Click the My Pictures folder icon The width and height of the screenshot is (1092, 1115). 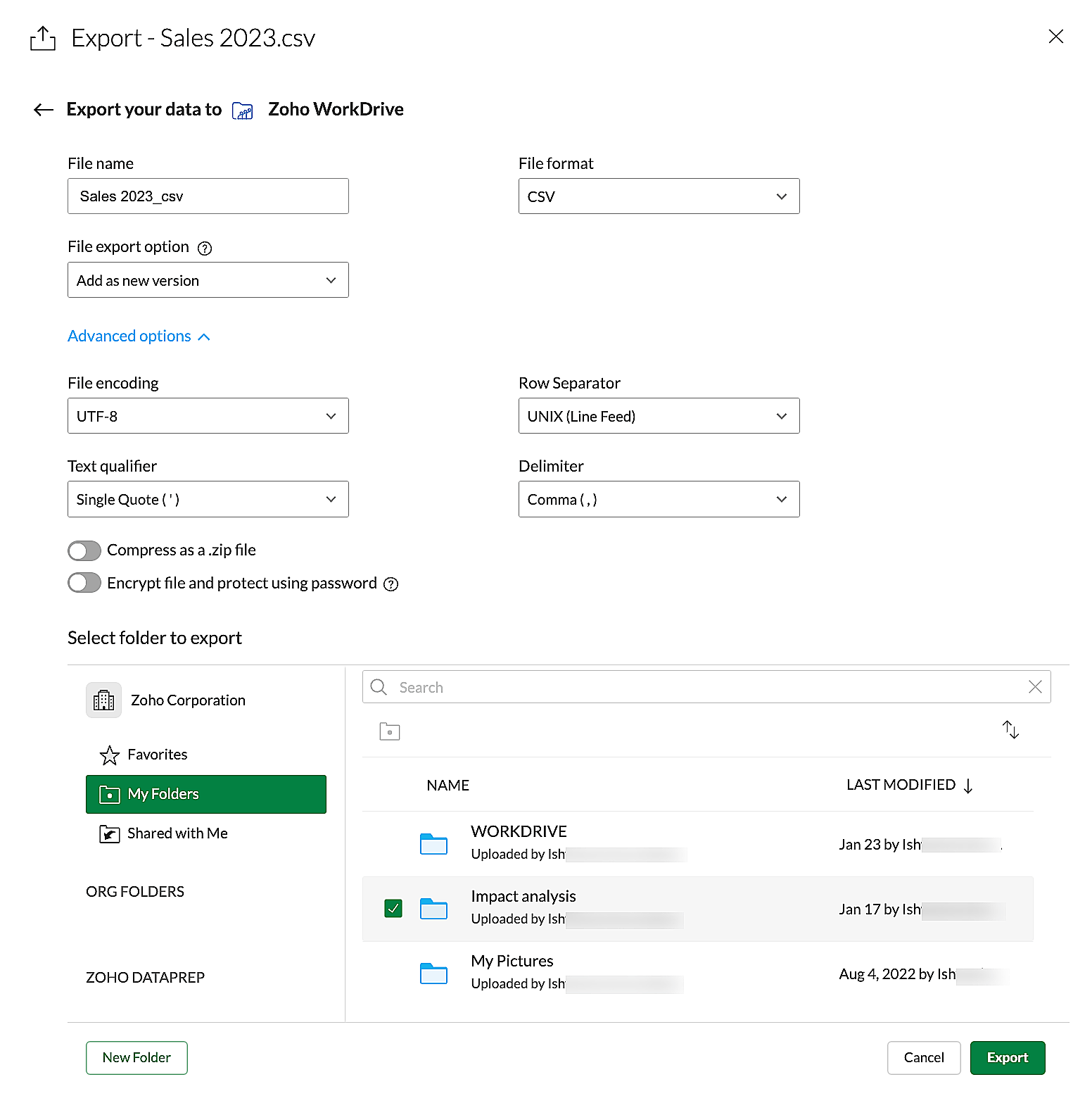click(x=433, y=973)
